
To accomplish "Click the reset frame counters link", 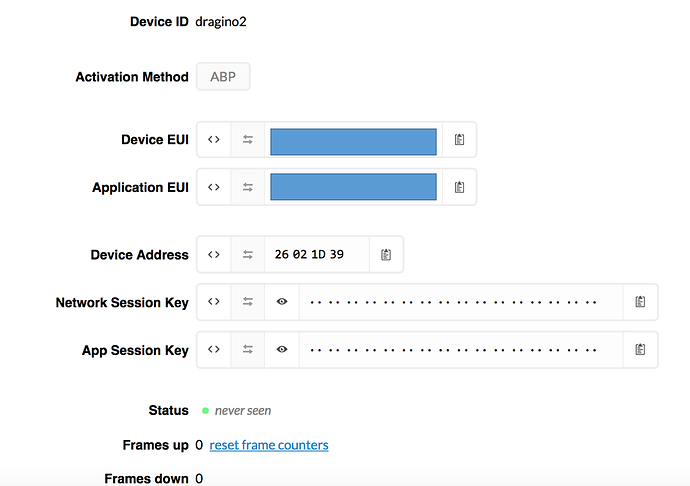I will point(269,445).
